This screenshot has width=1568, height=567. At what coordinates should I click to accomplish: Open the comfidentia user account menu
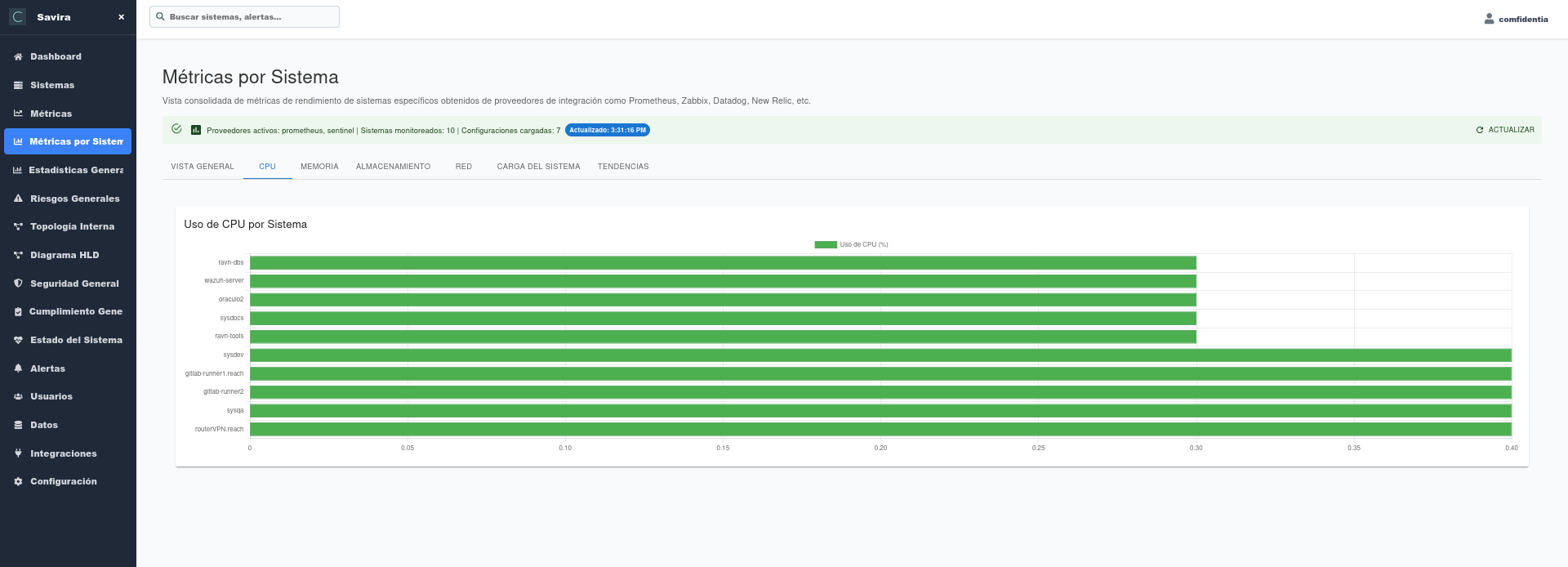point(1516,19)
